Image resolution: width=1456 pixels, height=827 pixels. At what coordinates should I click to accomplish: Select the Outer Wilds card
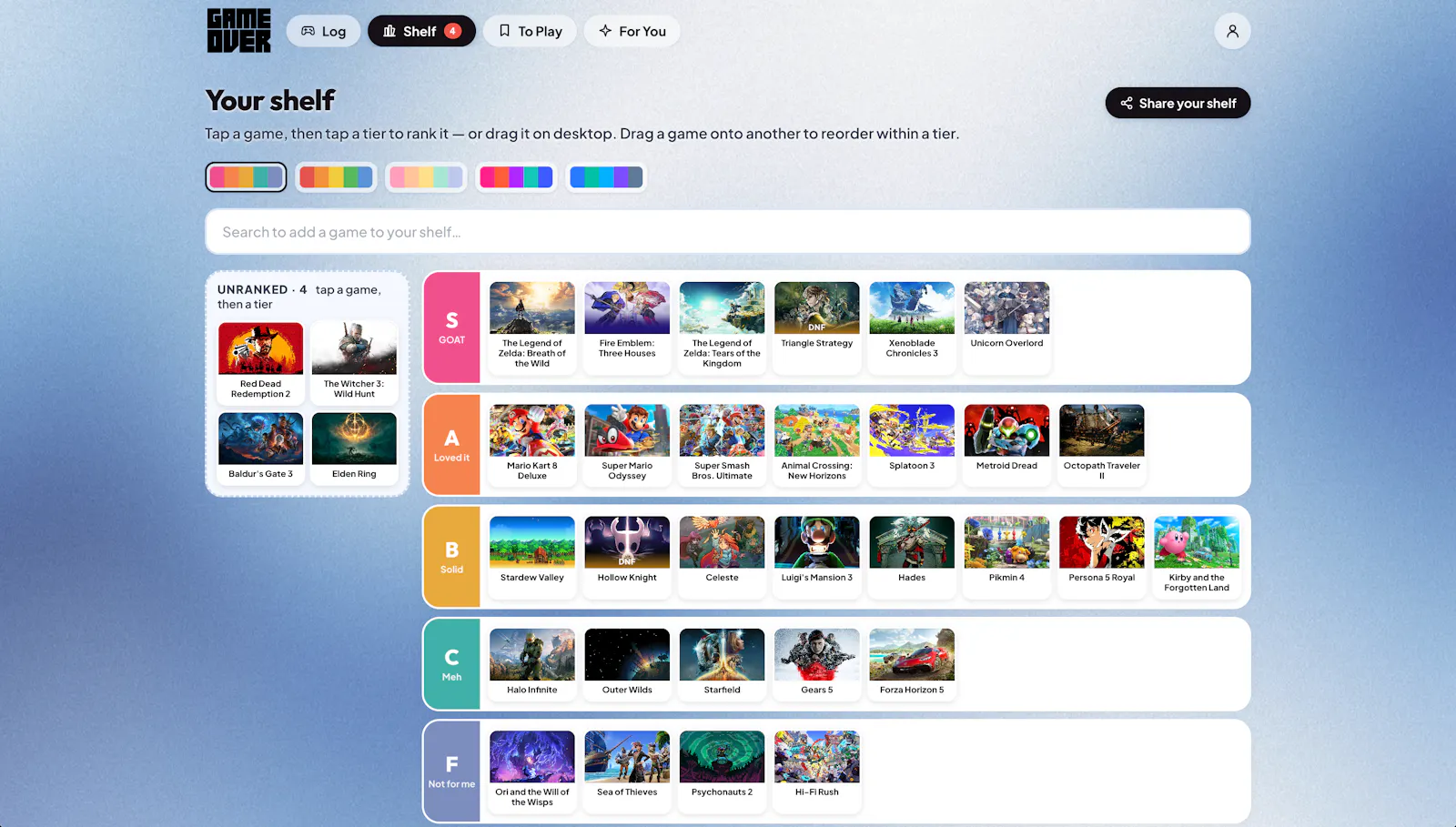coord(627,664)
